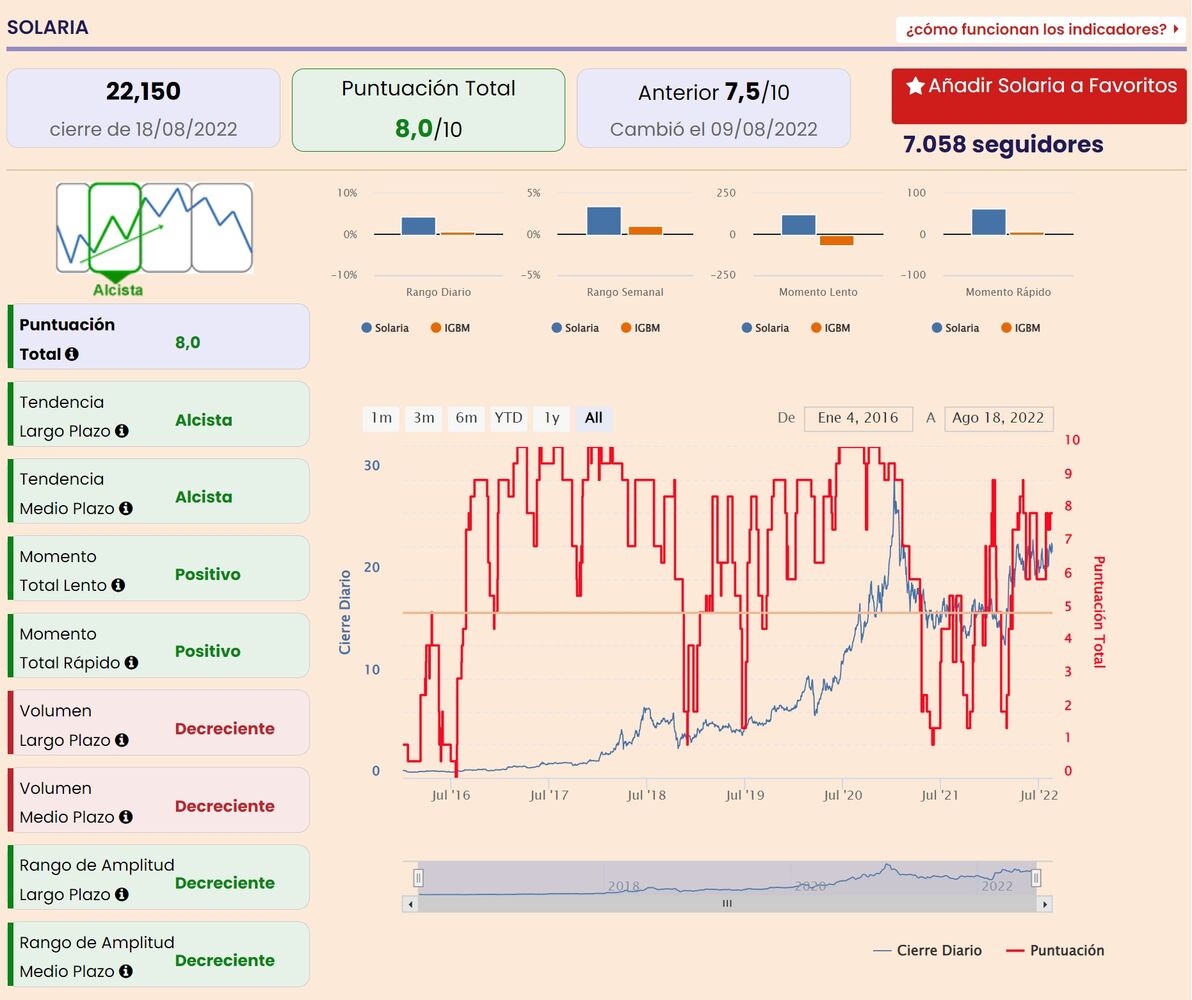
Task: Toggle Solaria legend in Rango Semanal chart
Action: tap(575, 329)
